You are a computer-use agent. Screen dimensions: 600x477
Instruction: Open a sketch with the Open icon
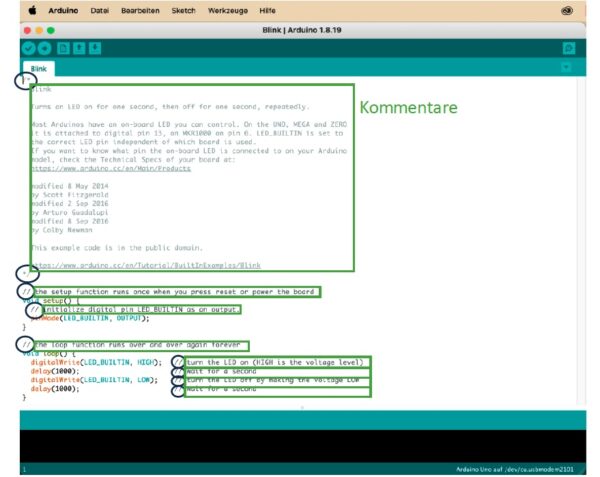(78, 47)
